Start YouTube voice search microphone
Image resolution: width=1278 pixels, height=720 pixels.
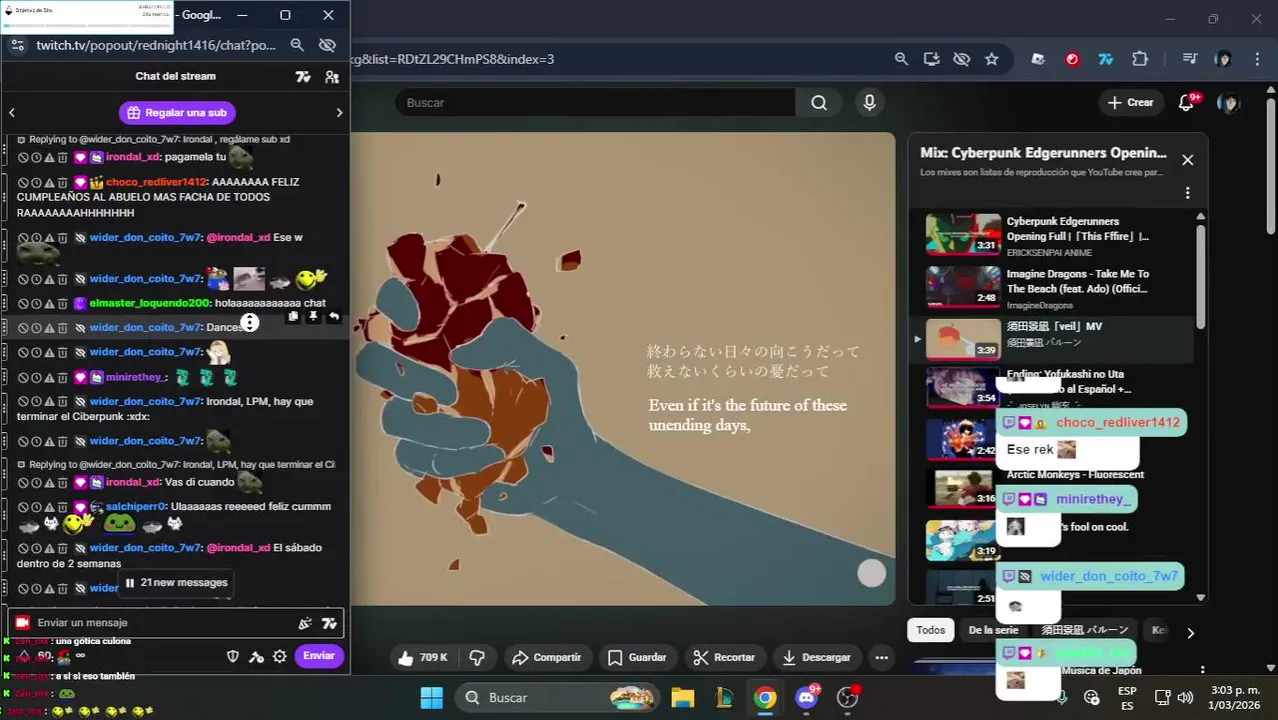[869, 102]
